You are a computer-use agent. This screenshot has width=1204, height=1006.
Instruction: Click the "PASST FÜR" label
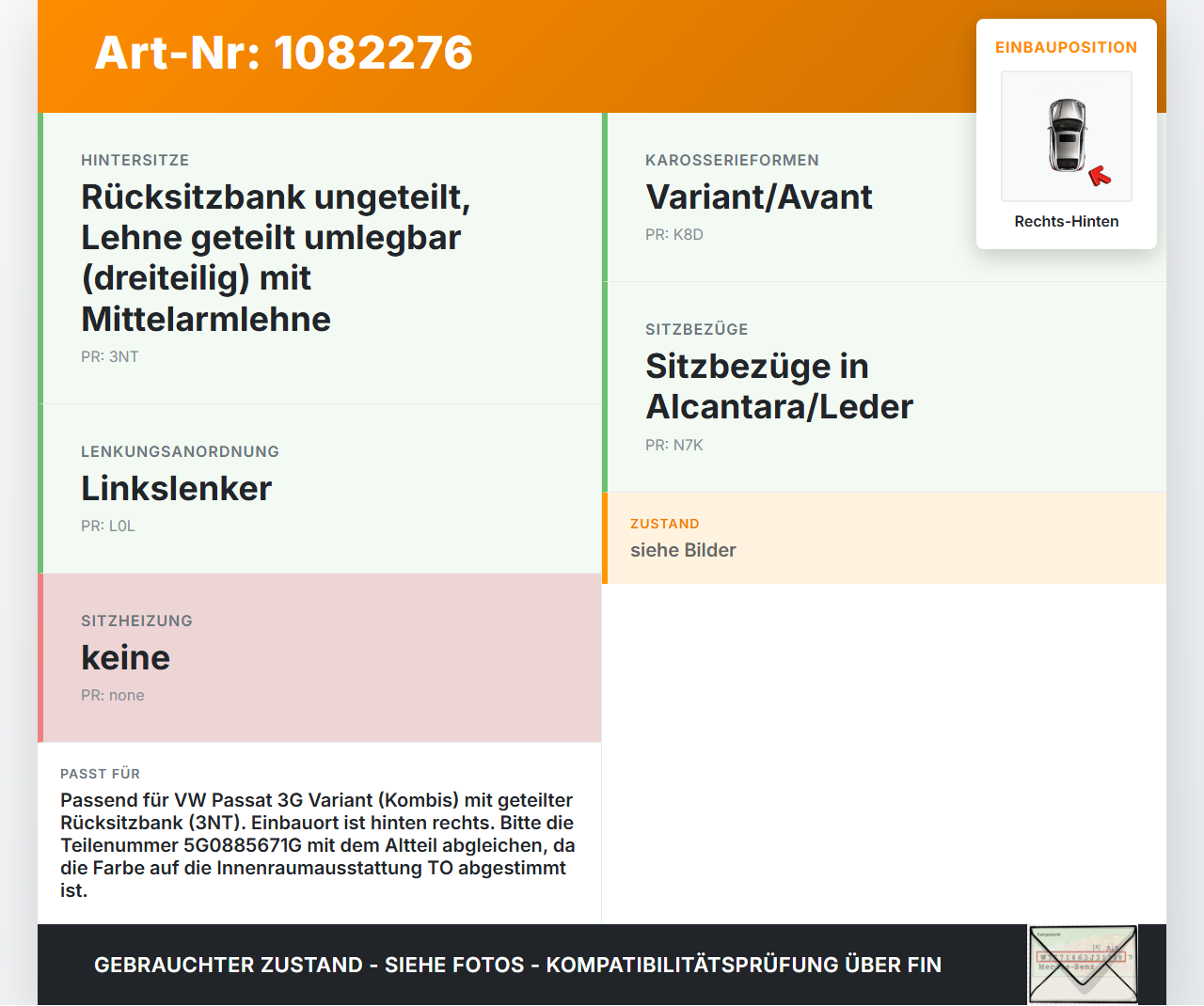[100, 774]
